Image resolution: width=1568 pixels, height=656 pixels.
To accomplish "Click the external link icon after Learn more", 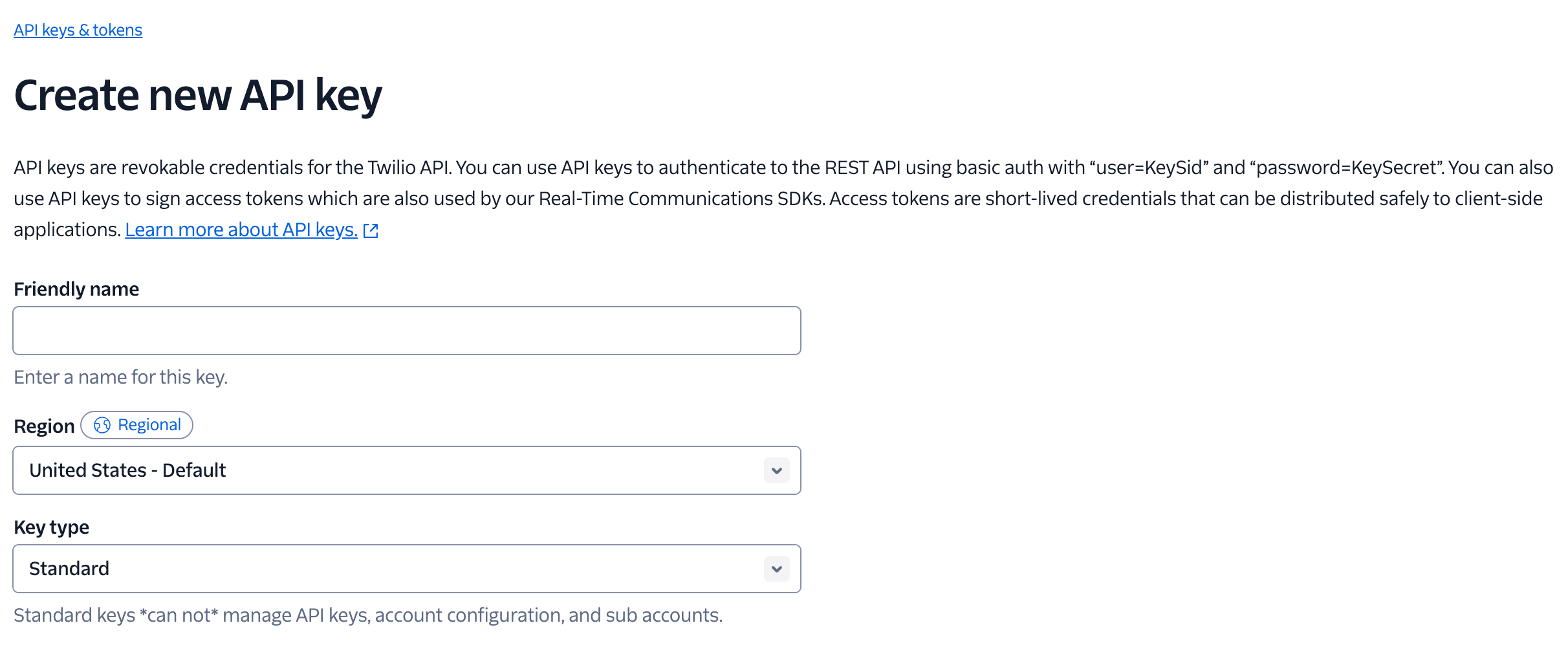I will coord(371,231).
